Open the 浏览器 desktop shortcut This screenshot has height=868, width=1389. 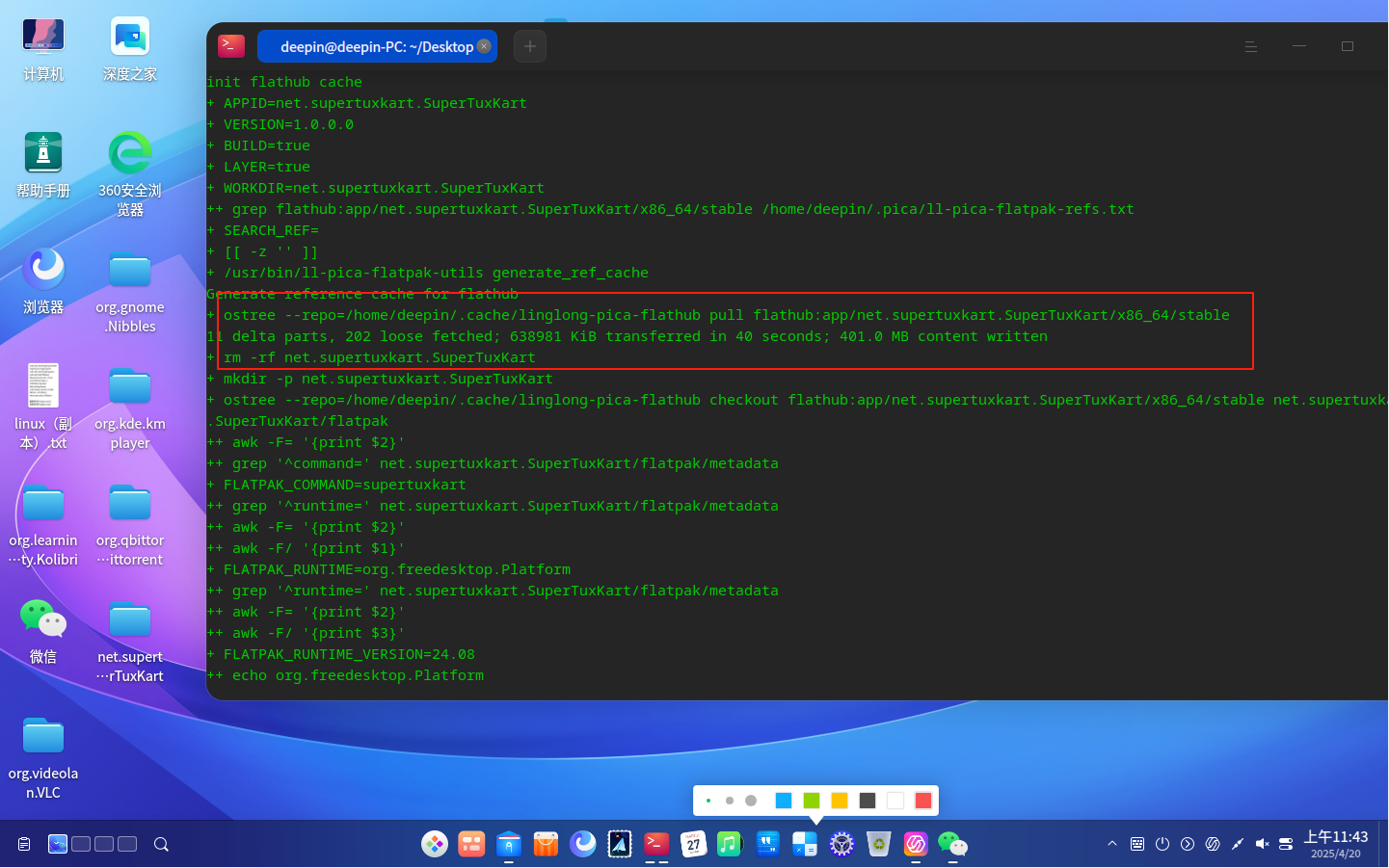(x=43, y=282)
